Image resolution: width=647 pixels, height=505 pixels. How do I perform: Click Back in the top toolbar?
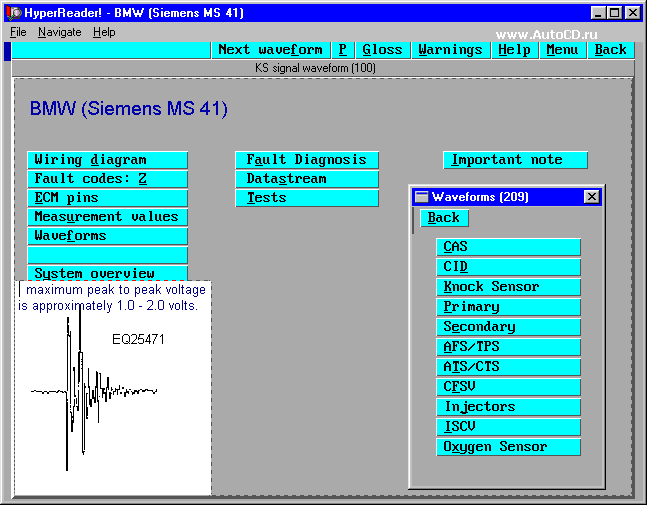point(610,50)
